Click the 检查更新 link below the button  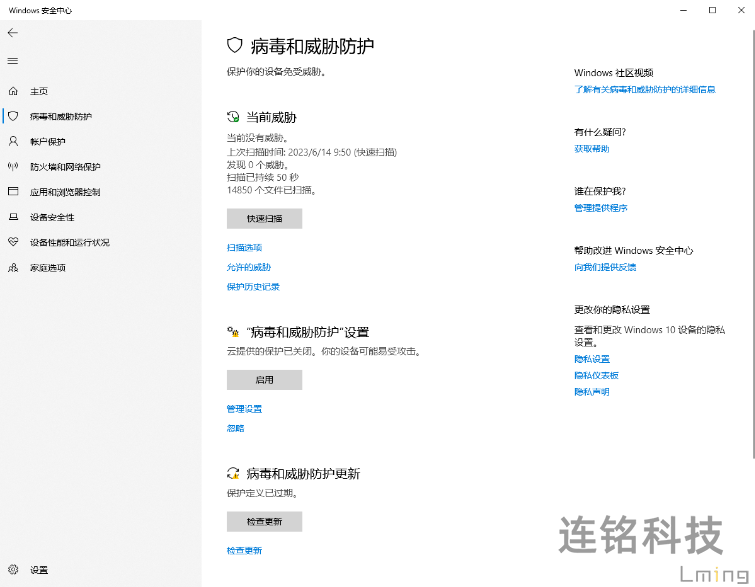244,550
